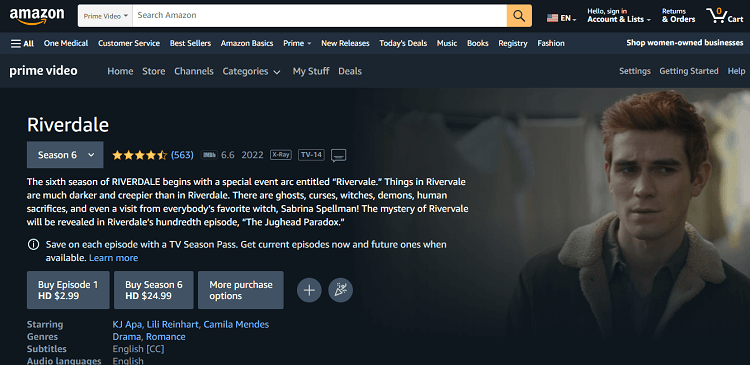Image resolution: width=750 pixels, height=365 pixels.
Task: Click the subtitles speech bubble icon
Action: point(339,155)
